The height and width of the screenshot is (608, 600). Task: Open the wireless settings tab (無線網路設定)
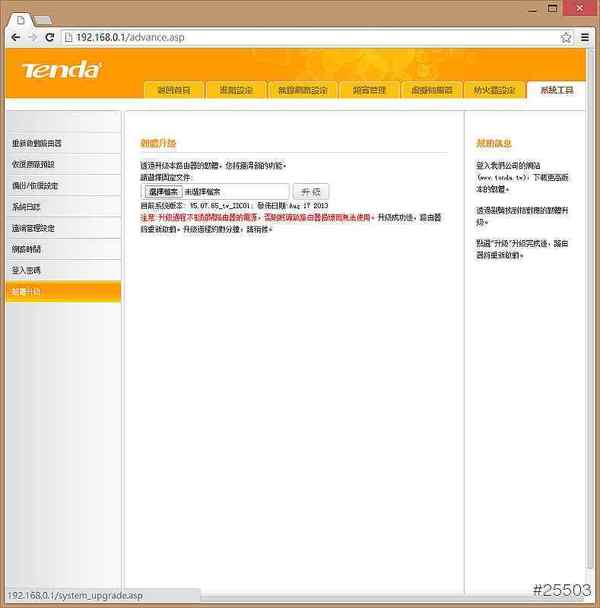(x=303, y=90)
